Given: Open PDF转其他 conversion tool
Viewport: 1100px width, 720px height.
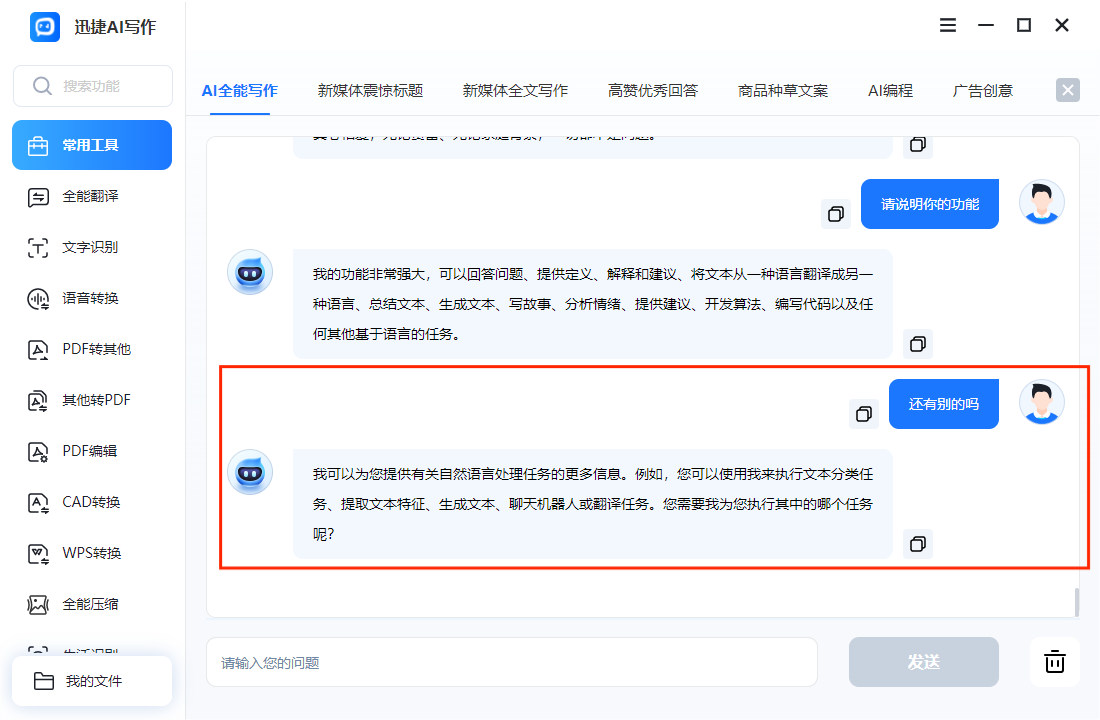Looking at the screenshot, I should coord(84,349).
